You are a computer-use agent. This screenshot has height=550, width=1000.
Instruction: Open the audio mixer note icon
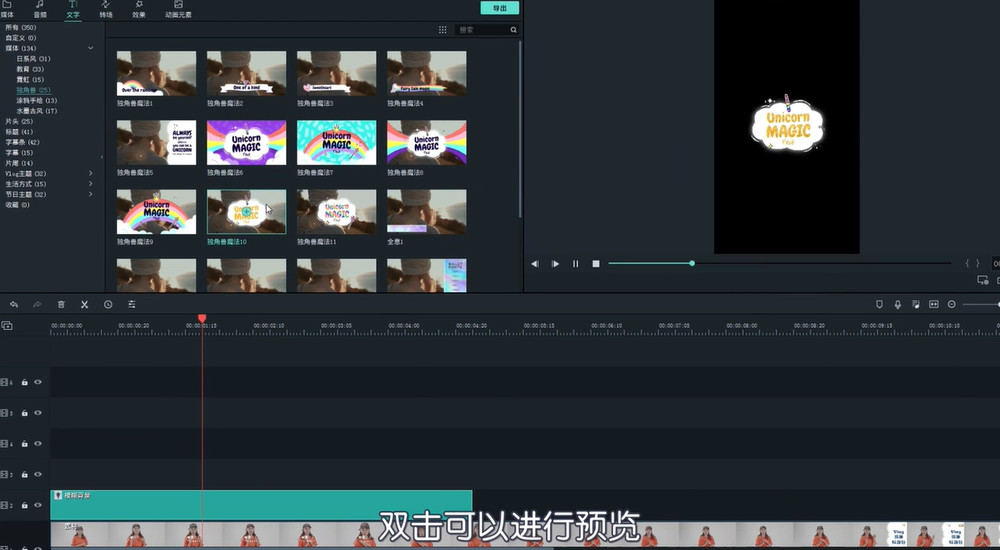pyautogui.click(x=916, y=305)
